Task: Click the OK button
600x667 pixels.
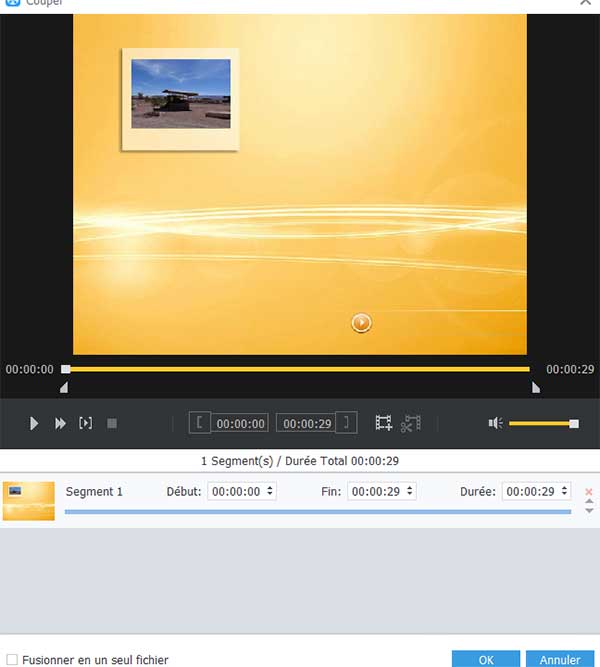Action: (486, 660)
